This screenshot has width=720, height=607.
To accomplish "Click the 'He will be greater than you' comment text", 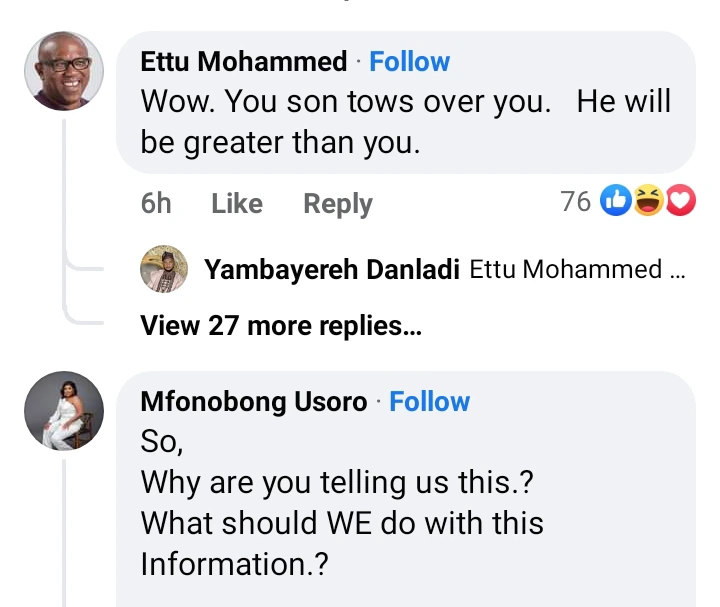I will pos(405,122).
